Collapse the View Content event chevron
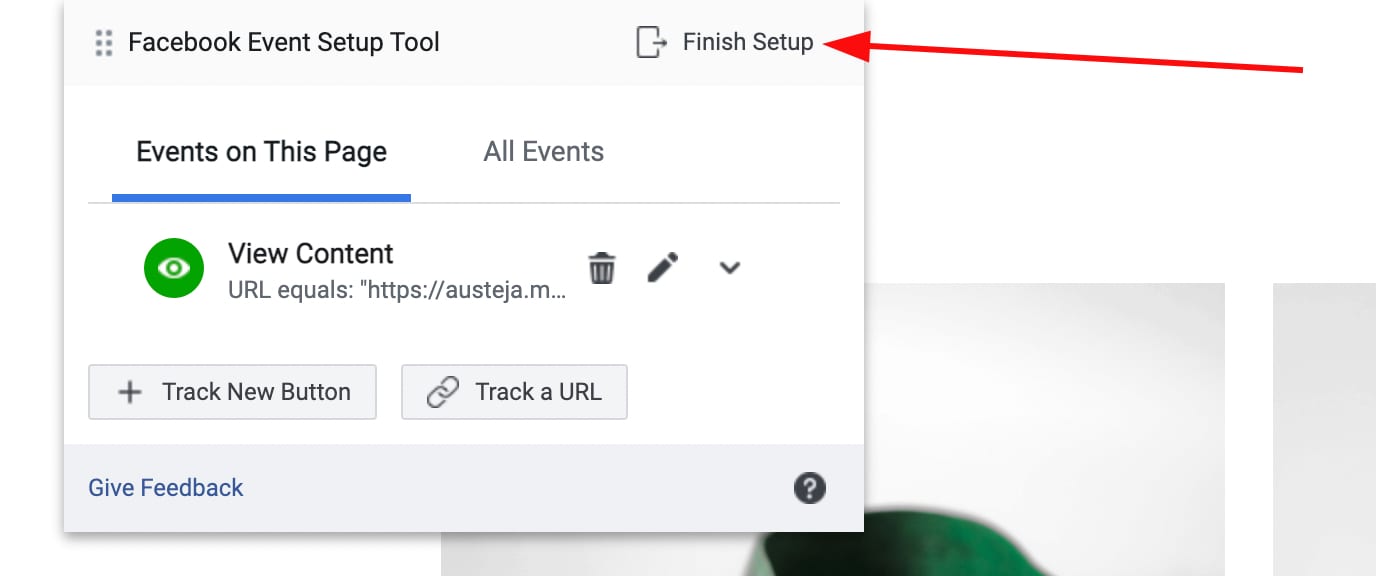The width and height of the screenshot is (1376, 576). [730, 268]
